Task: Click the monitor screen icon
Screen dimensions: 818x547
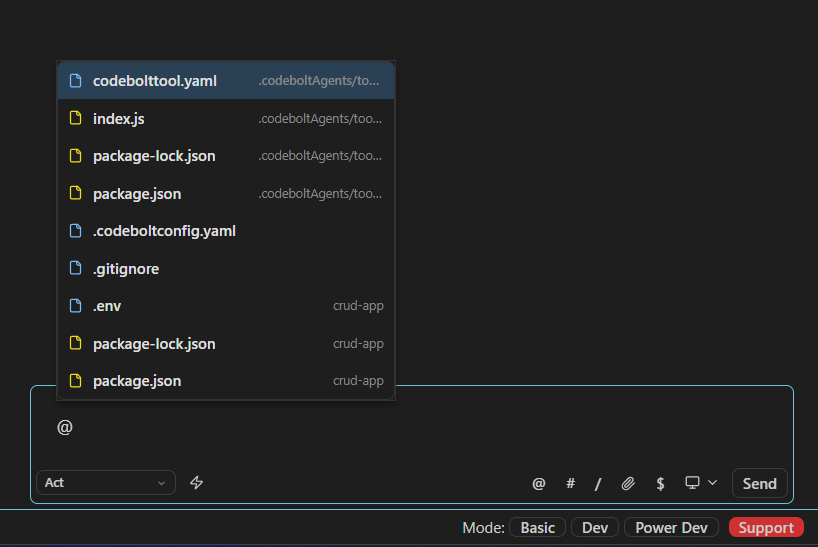Action: coord(692,482)
